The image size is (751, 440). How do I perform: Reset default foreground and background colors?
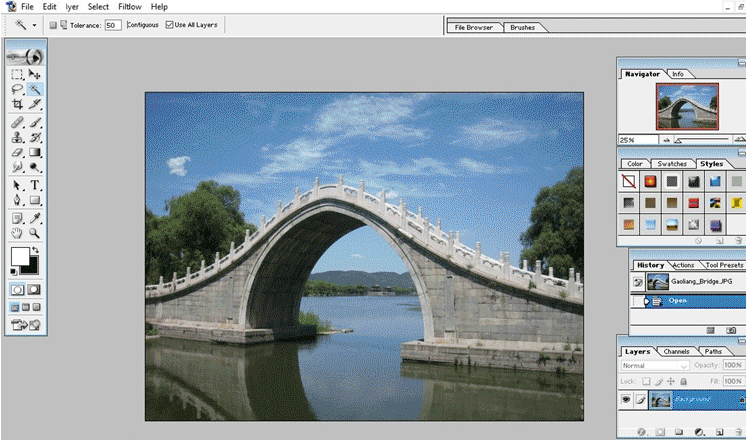click(x=13, y=272)
